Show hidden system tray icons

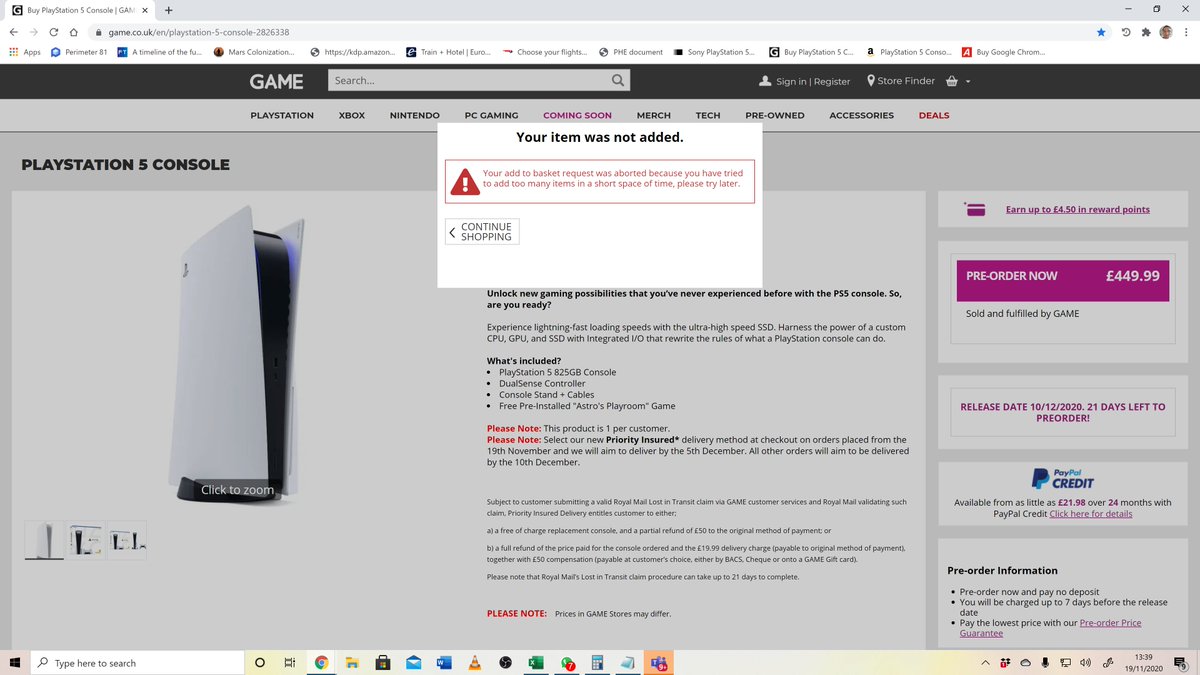pyautogui.click(x=984, y=663)
